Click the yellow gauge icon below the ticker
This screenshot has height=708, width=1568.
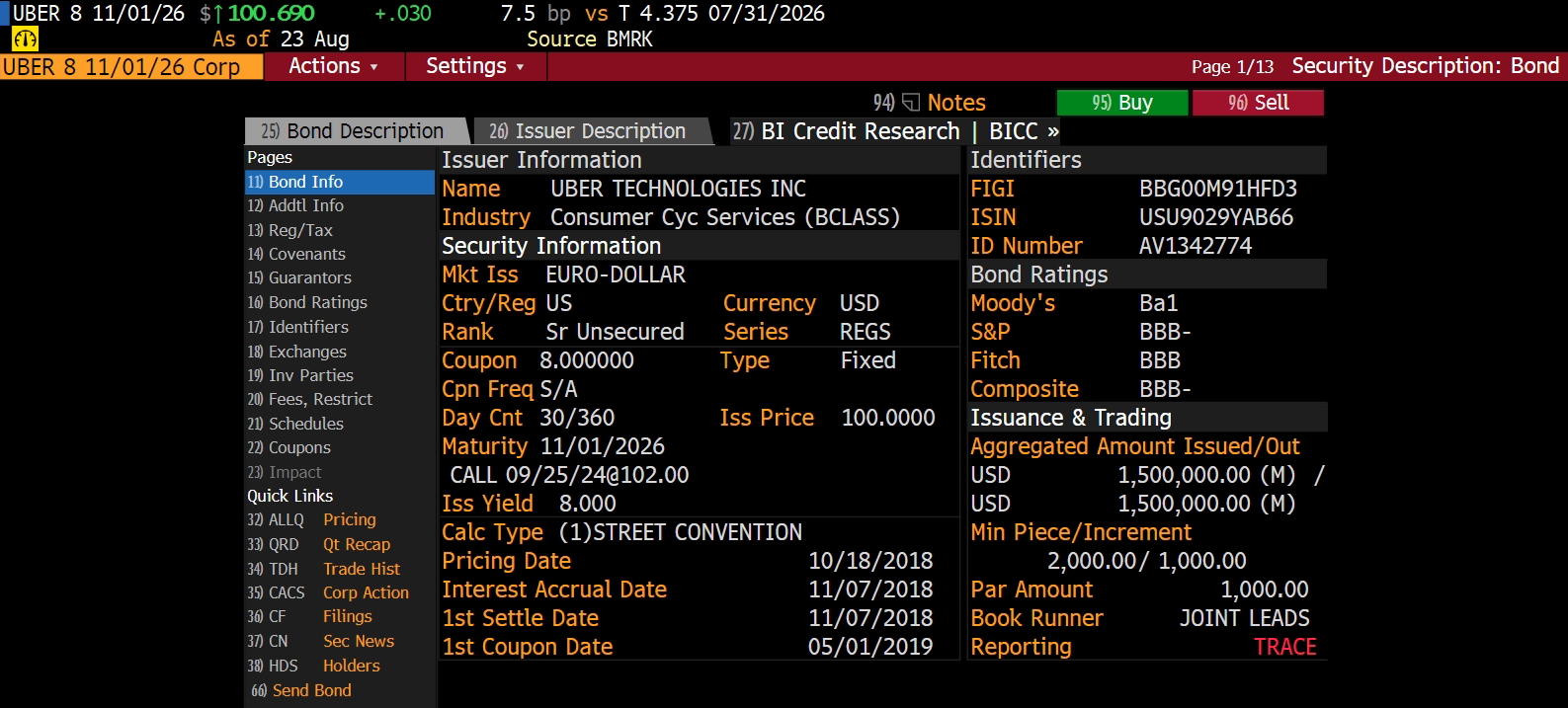pos(25,39)
